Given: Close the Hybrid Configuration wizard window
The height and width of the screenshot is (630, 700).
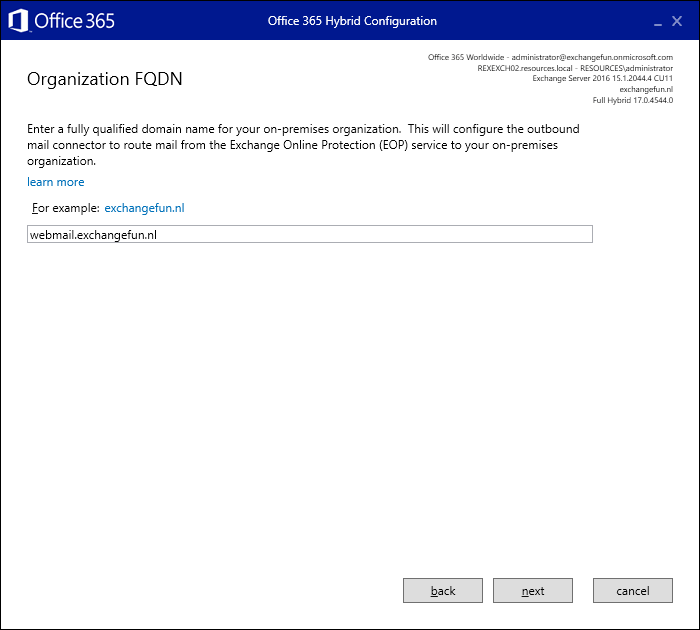Looking at the screenshot, I should tap(677, 20).
